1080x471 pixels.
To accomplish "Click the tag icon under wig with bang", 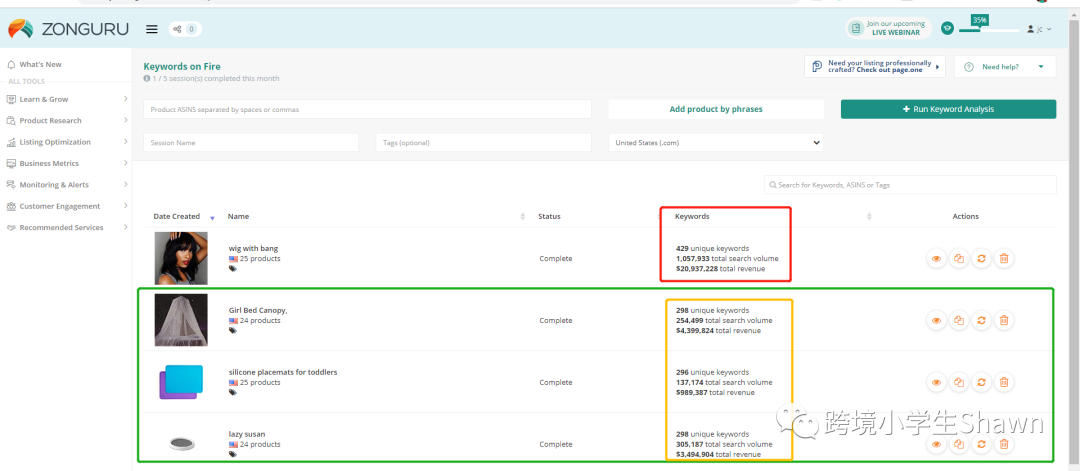I will point(233,269).
